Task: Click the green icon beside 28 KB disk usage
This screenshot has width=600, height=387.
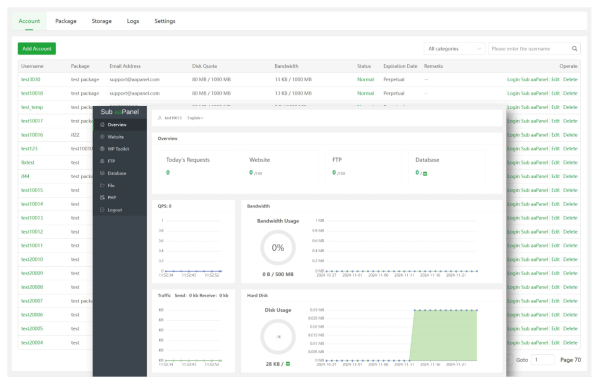Action: coord(288,364)
